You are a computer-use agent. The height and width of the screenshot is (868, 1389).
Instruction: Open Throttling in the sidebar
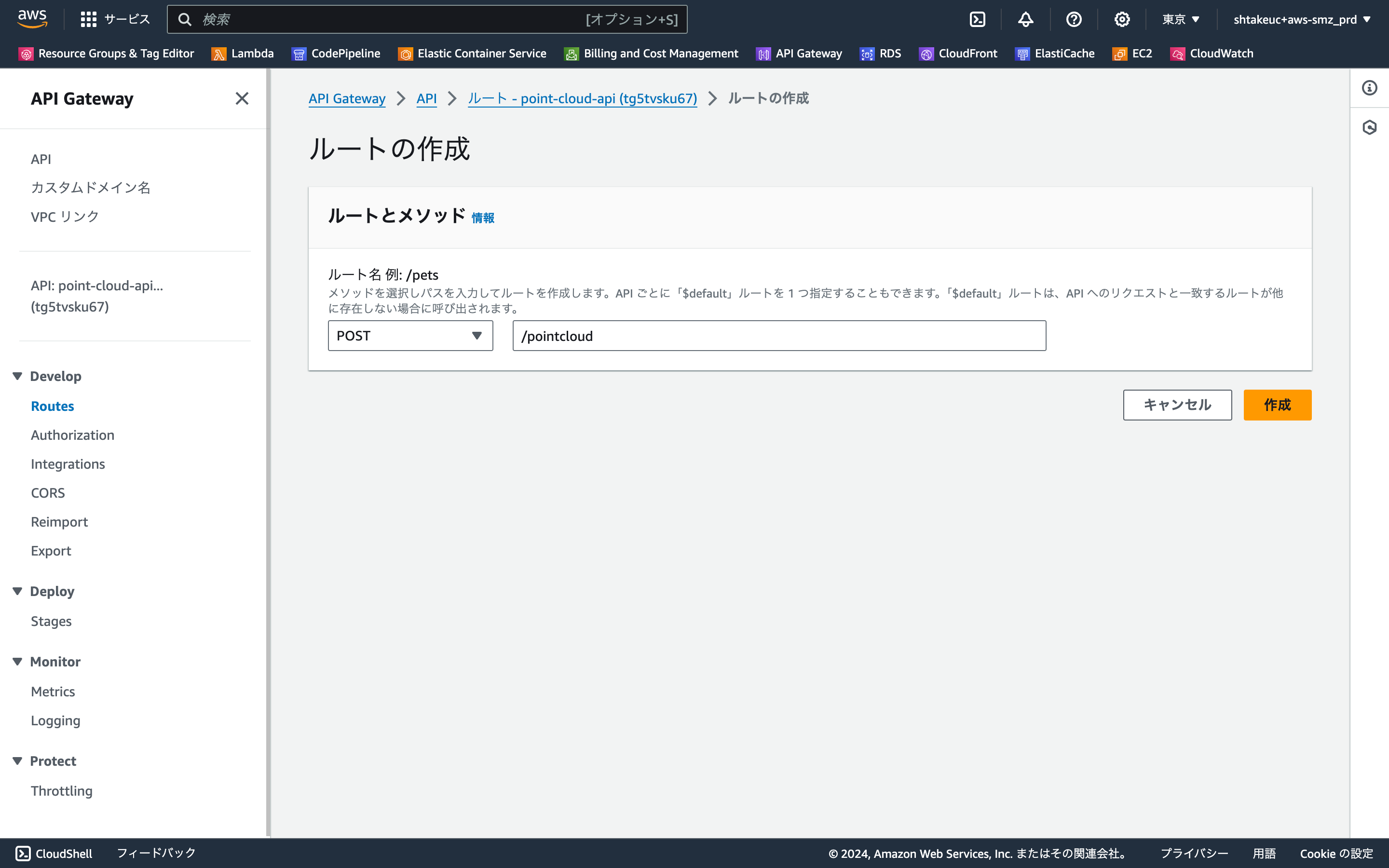coord(61,790)
